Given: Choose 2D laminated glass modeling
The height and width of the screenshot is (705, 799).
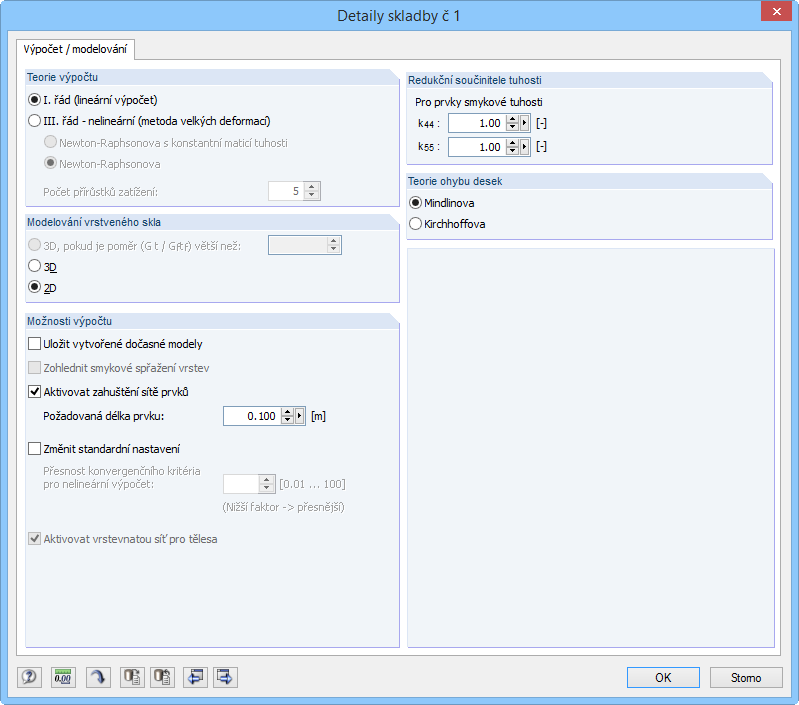Looking at the screenshot, I should (34, 287).
